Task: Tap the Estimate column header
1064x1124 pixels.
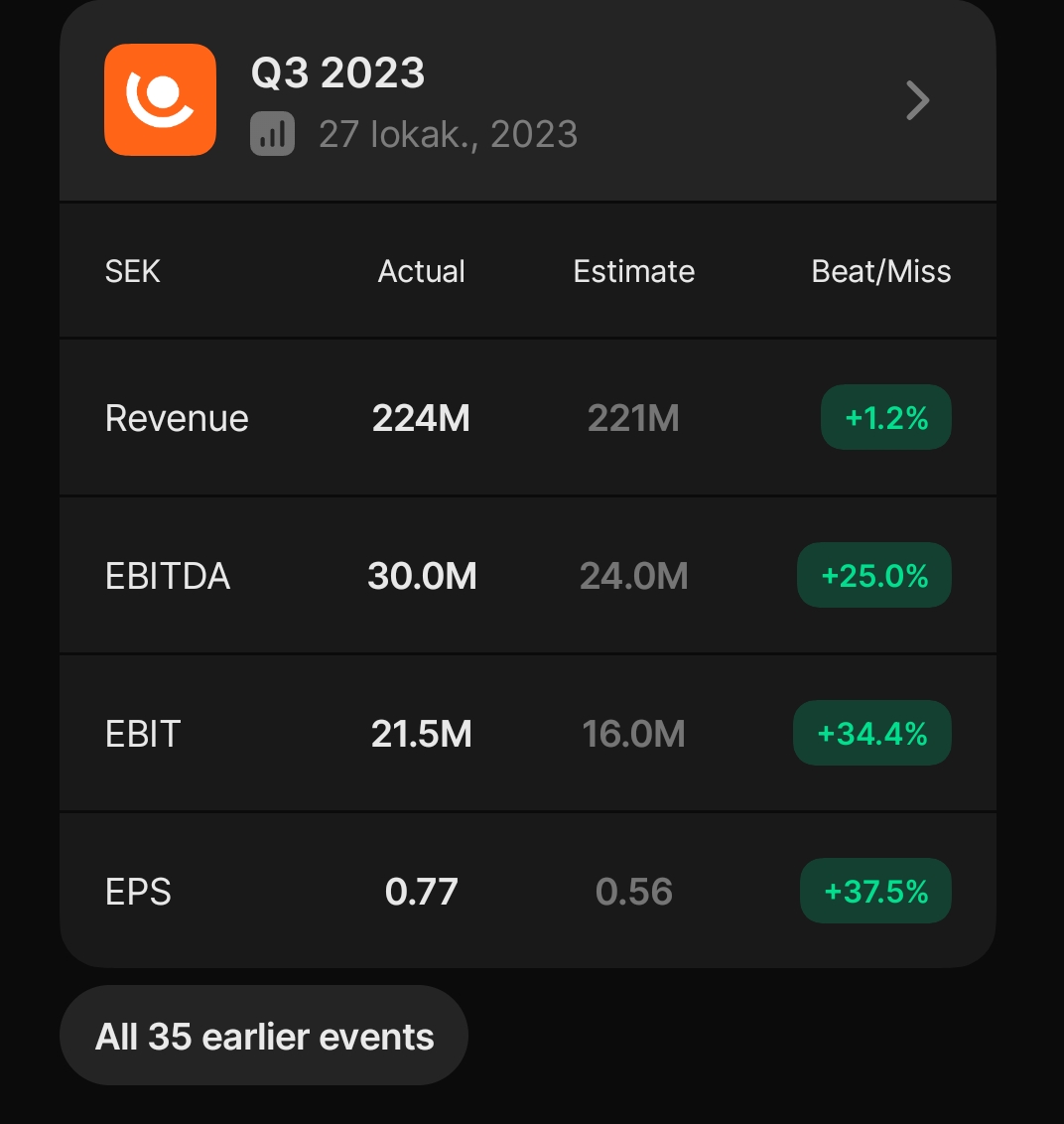Action: pyautogui.click(x=634, y=271)
